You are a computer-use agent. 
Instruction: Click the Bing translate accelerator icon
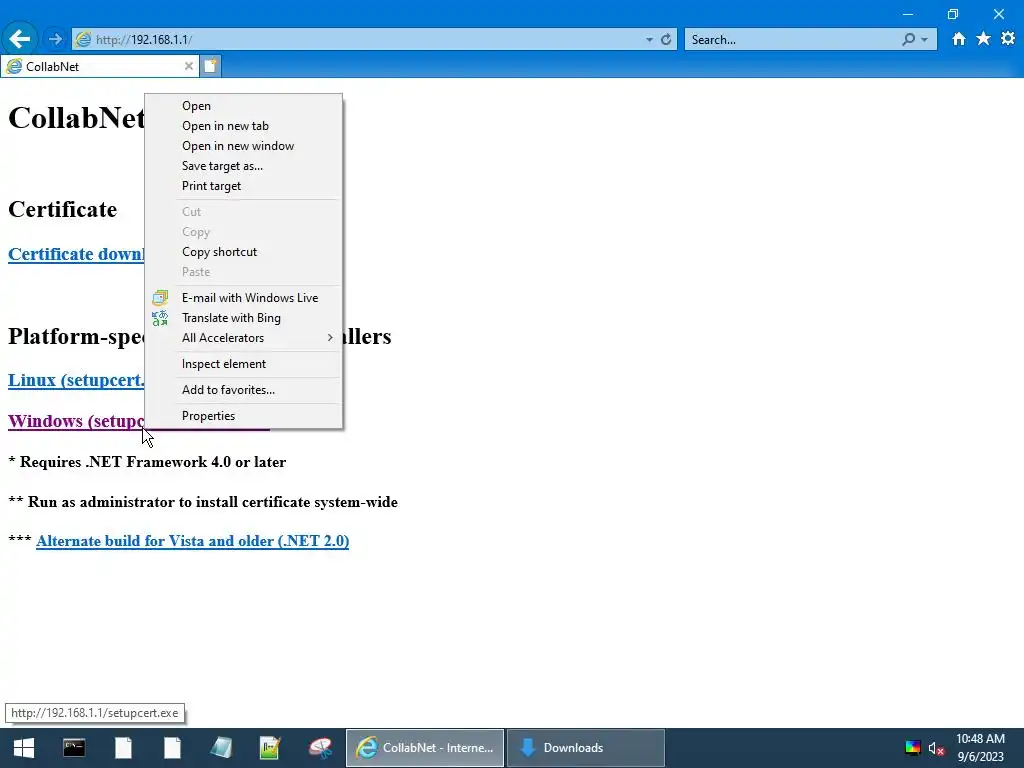[x=160, y=318]
